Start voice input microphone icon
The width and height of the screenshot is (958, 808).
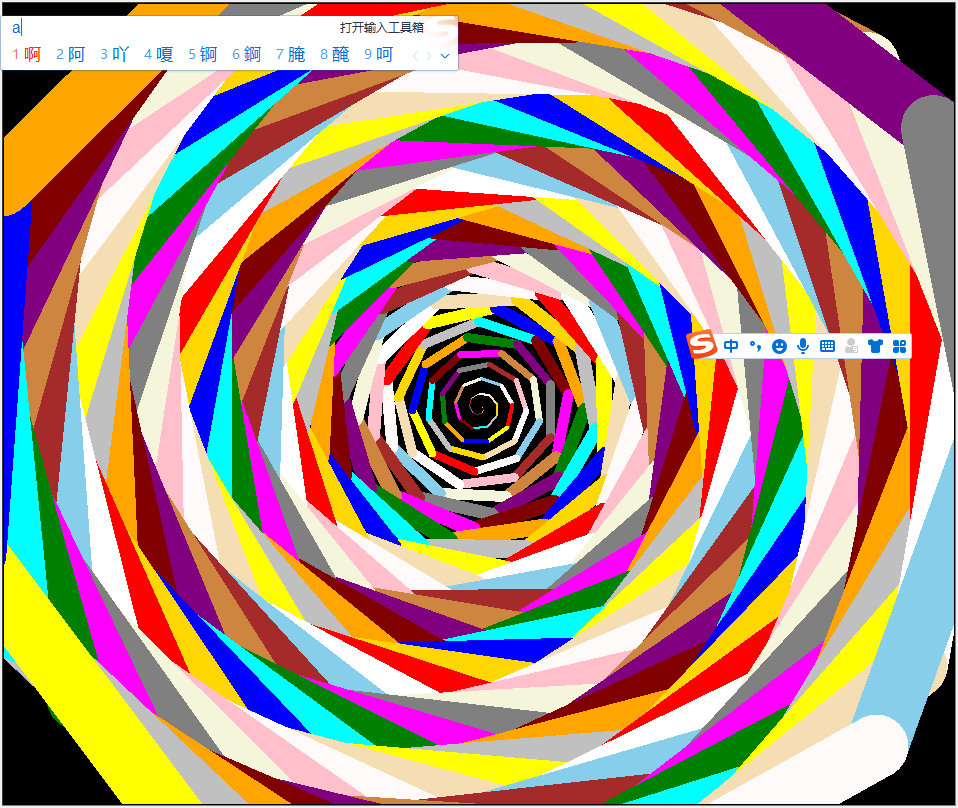pos(803,346)
